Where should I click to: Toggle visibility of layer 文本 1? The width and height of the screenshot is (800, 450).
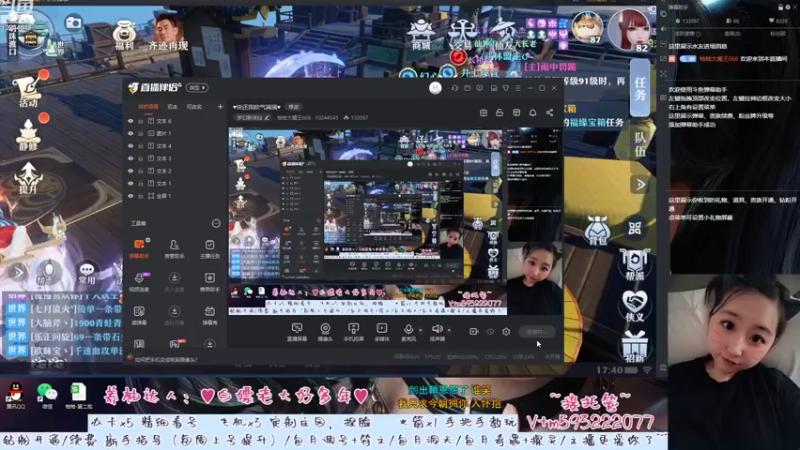pyautogui.click(x=131, y=183)
